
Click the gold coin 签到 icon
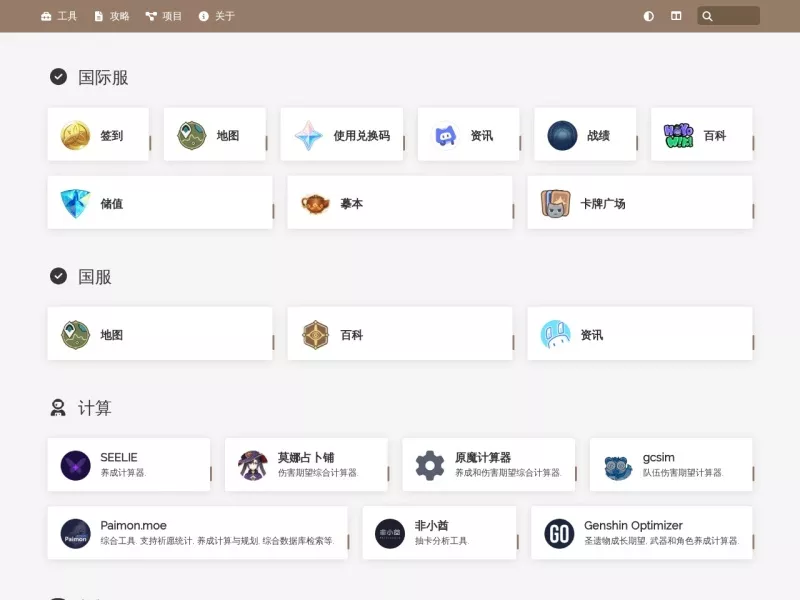coord(76,135)
